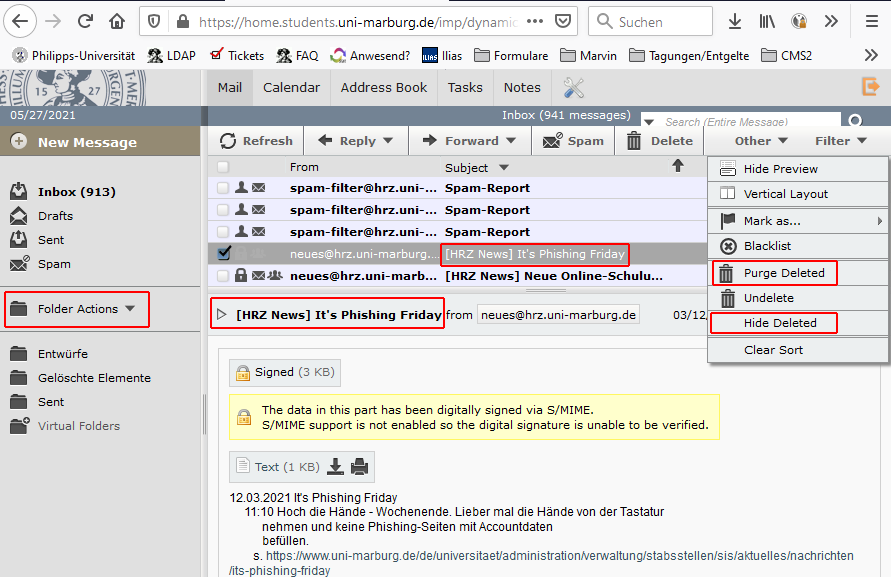Screen dimensions: 891x577
Task: Open preferences wrench-and-screwdriver icon
Action: click(573, 88)
